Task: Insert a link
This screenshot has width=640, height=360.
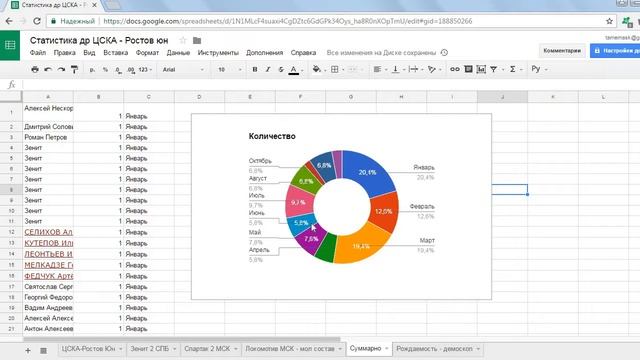Action: [455, 69]
